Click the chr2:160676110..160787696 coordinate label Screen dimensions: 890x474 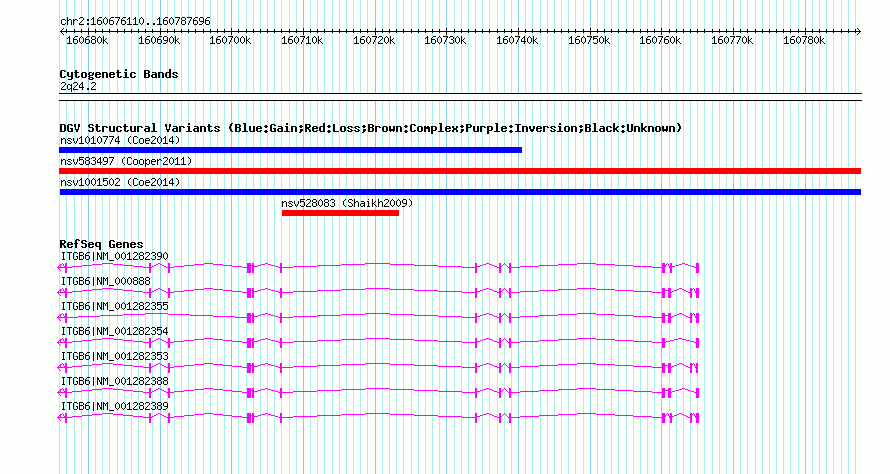(x=135, y=22)
